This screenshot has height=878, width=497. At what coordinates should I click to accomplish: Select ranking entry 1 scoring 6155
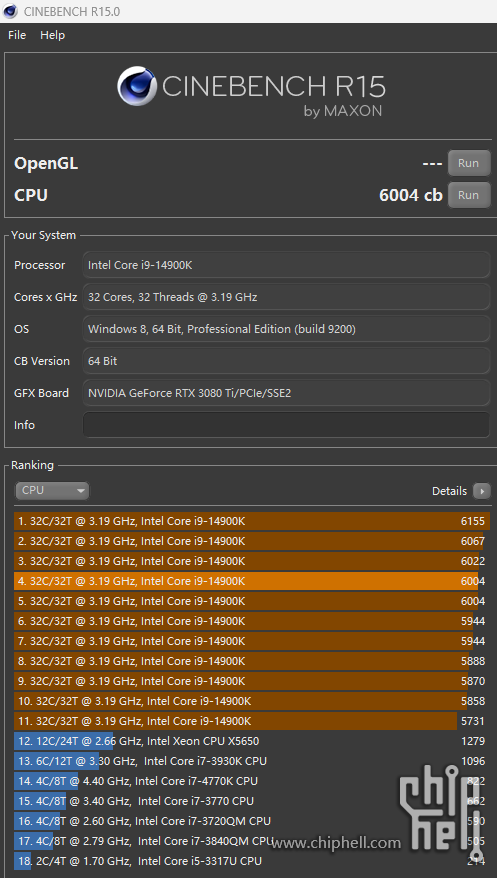pos(252,521)
